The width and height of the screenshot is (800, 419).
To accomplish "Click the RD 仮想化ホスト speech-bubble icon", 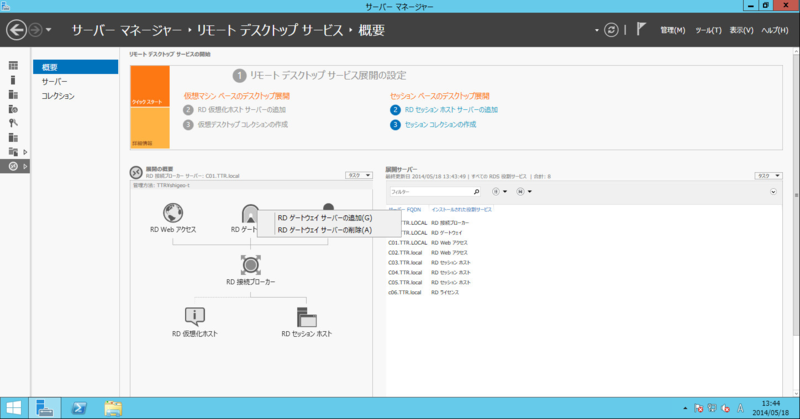I will (194, 316).
